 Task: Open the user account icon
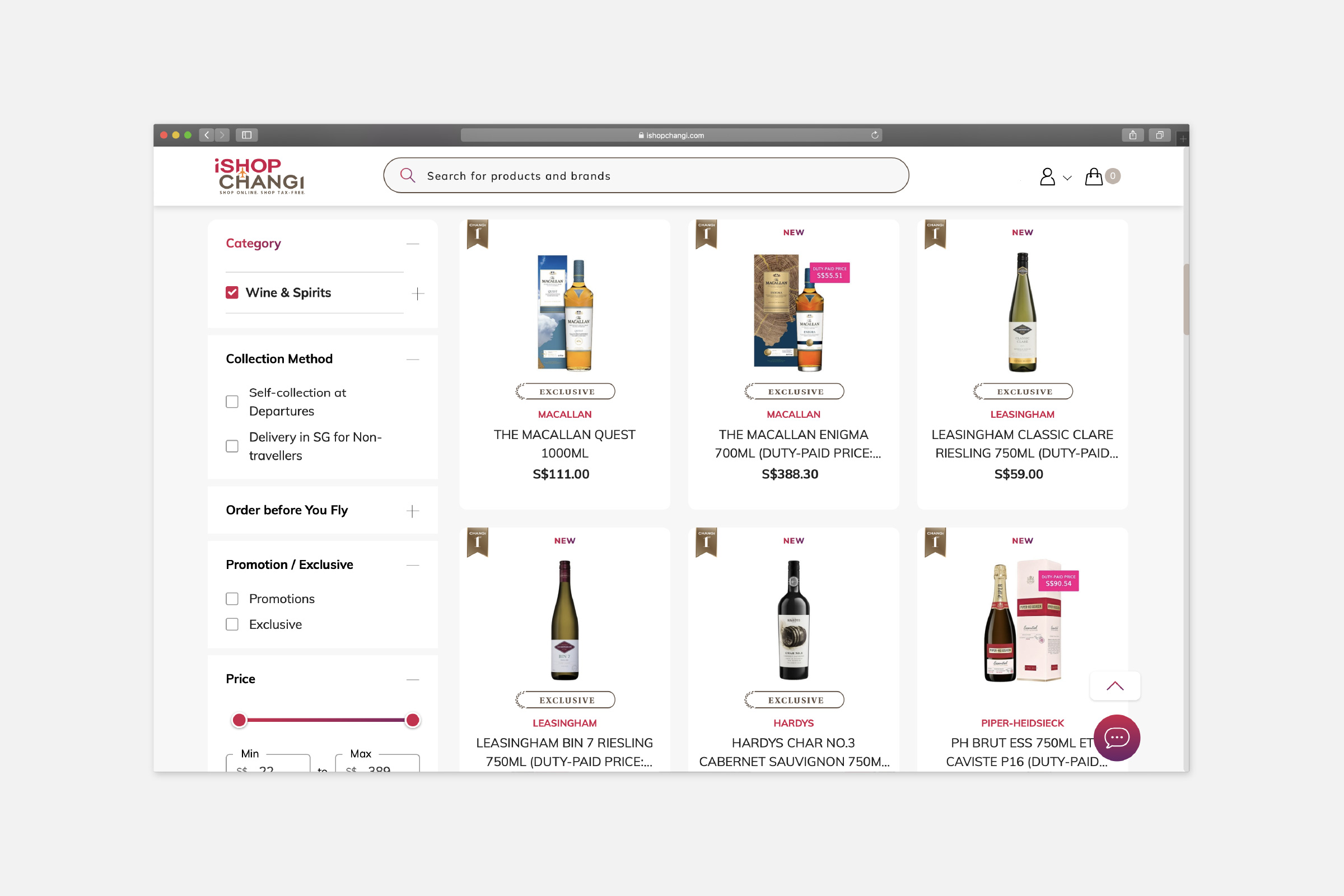[x=1047, y=176]
